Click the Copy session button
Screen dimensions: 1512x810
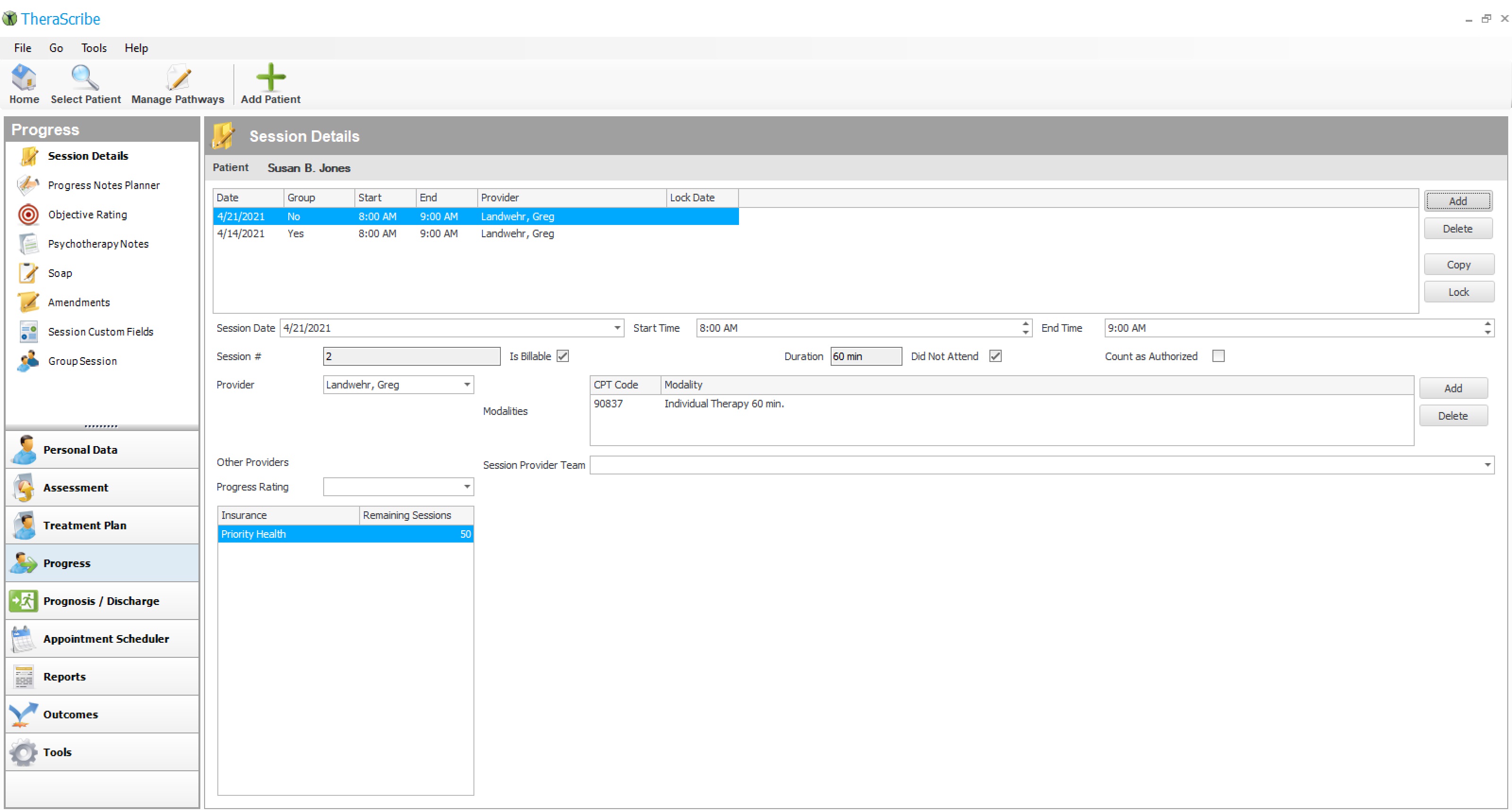(1459, 265)
